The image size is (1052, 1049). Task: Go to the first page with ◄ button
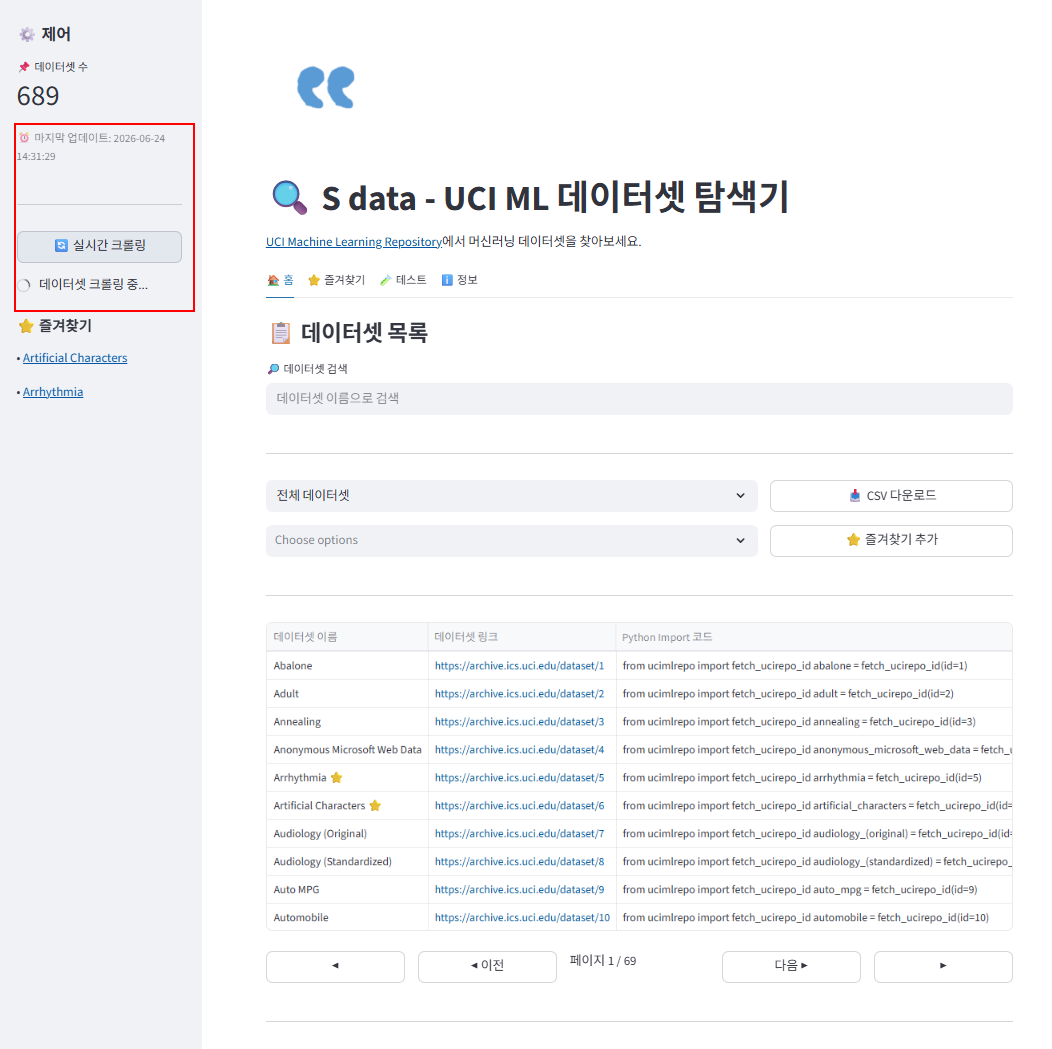click(x=335, y=967)
